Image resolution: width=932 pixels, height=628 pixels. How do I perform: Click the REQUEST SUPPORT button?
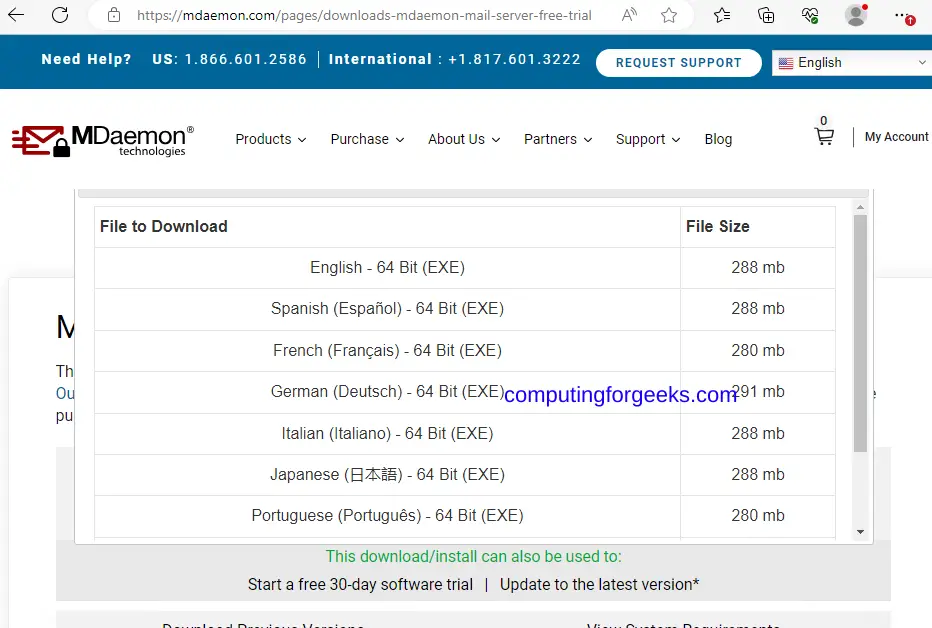pyautogui.click(x=678, y=62)
